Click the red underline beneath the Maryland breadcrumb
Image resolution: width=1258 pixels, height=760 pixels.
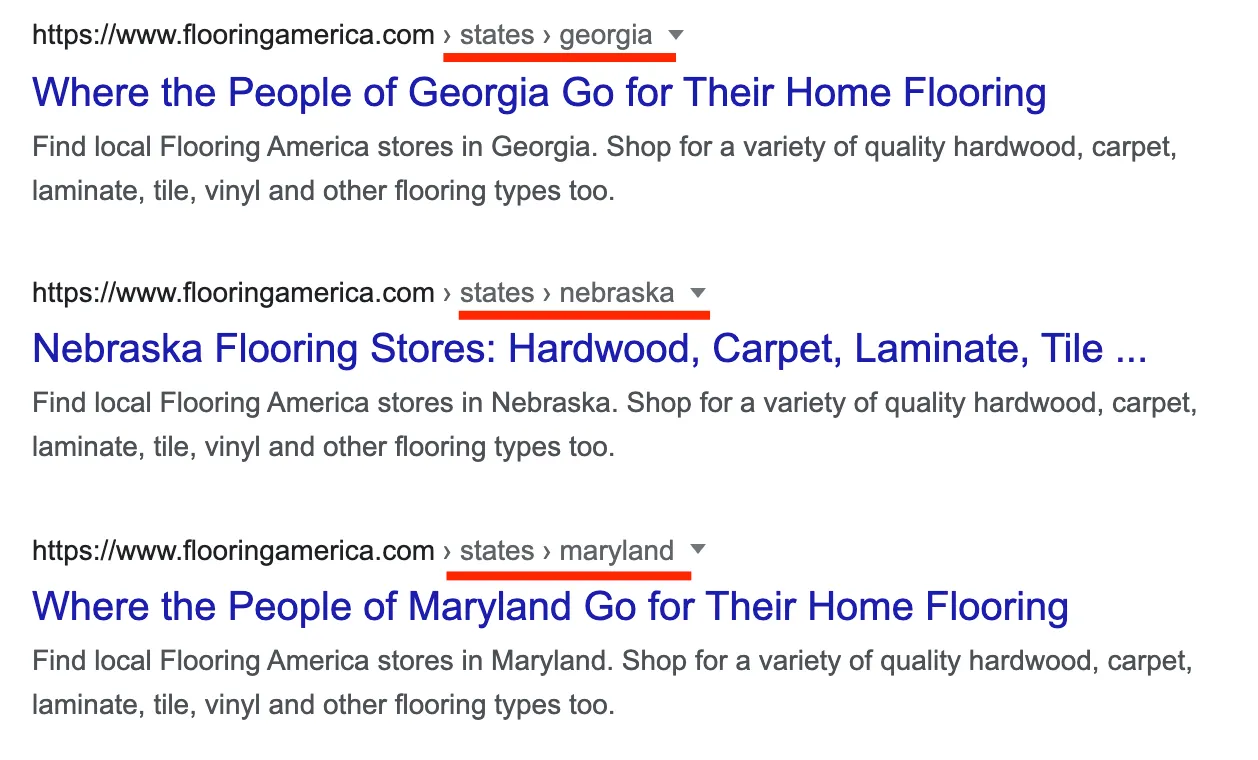(x=568, y=575)
